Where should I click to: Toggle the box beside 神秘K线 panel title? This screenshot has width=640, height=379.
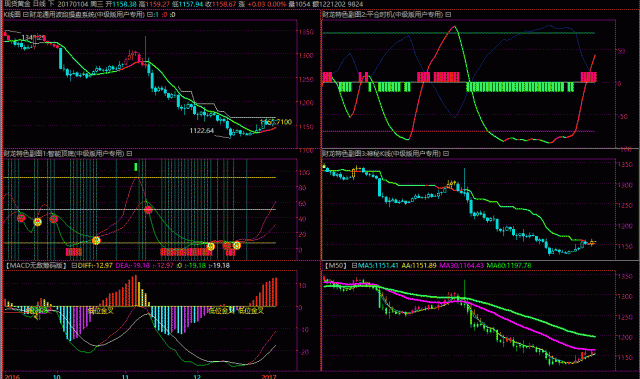point(446,154)
